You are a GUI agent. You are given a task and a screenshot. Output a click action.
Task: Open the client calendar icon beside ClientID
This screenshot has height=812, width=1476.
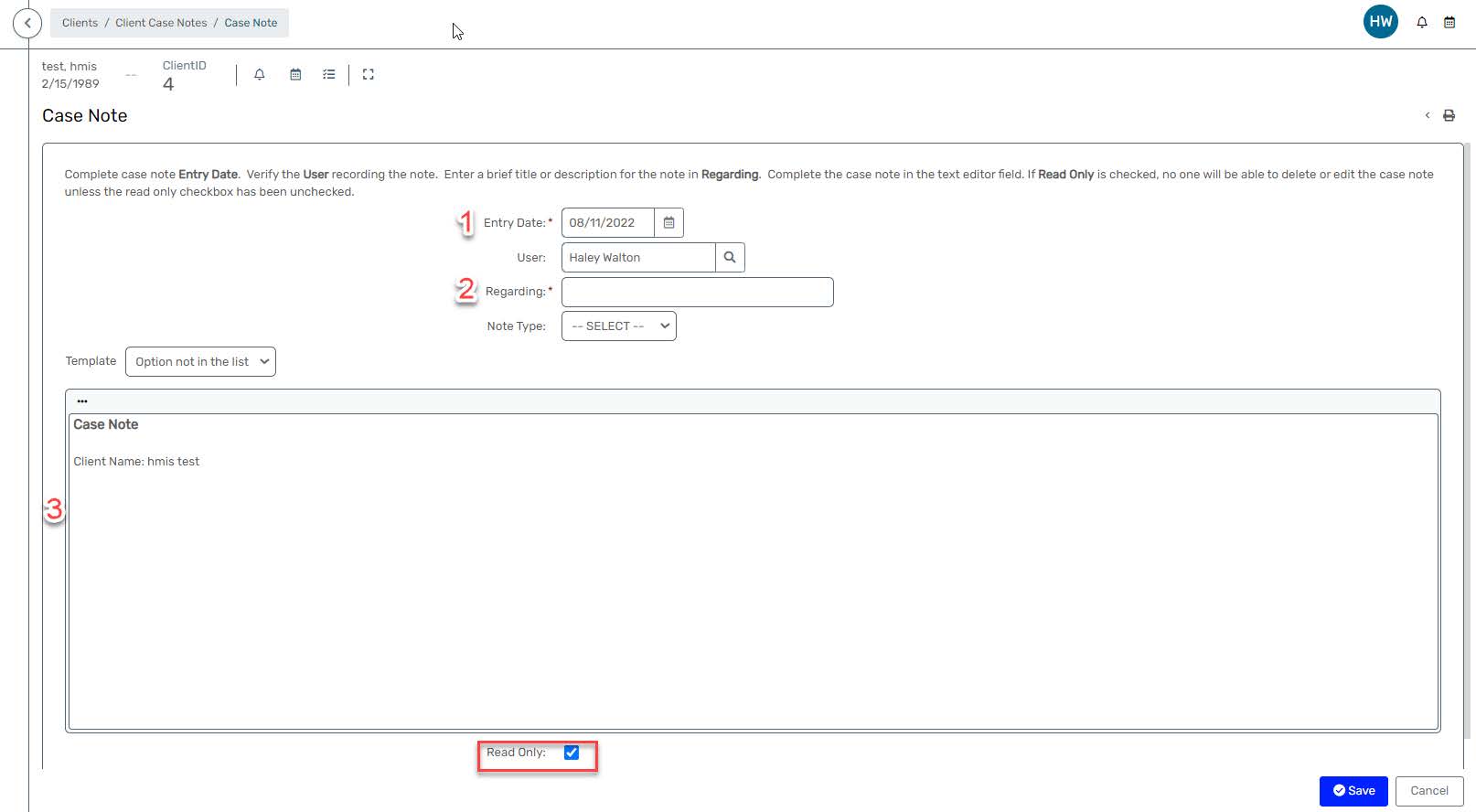click(x=295, y=75)
